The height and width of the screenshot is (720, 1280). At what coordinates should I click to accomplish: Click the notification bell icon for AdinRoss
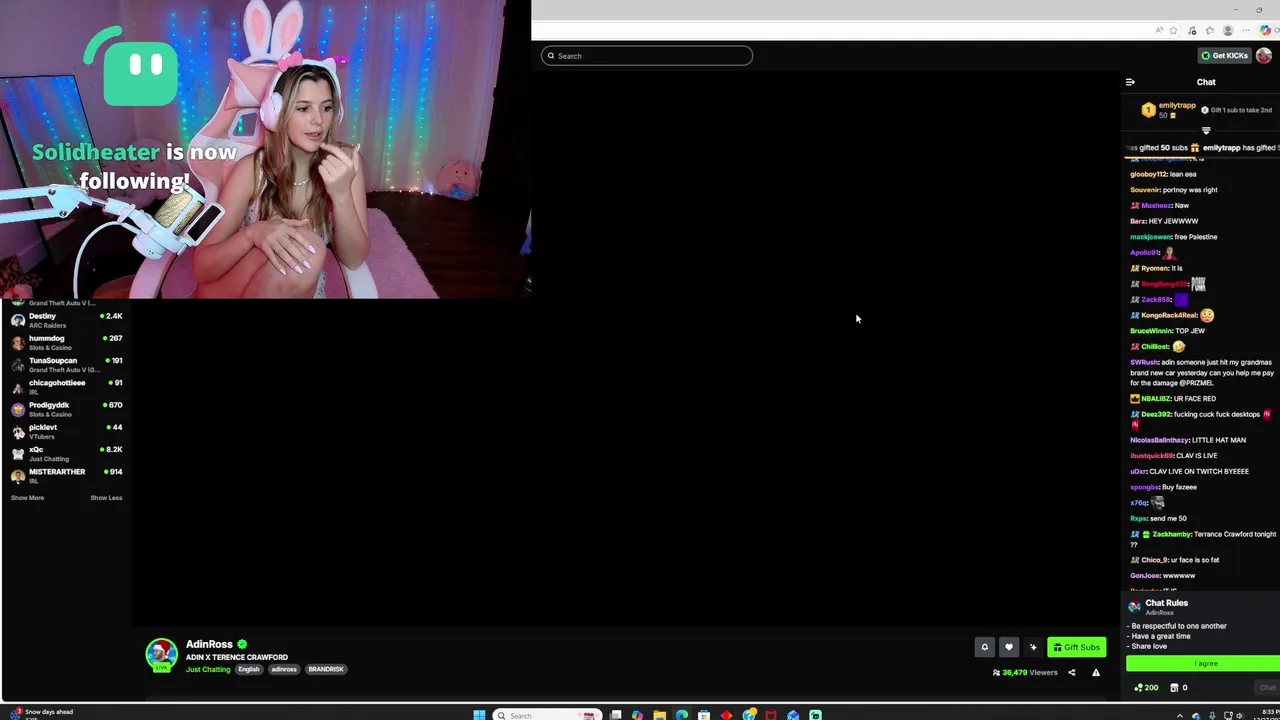pos(984,647)
